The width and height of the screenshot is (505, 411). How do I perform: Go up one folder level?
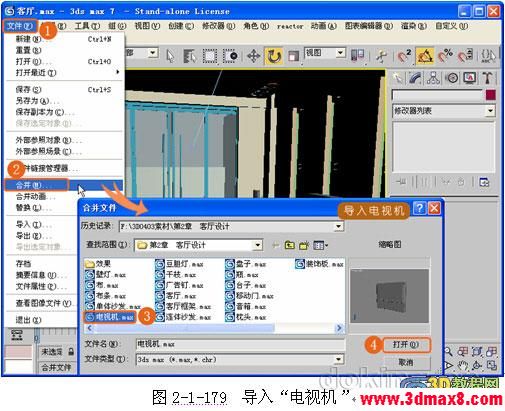coord(290,246)
